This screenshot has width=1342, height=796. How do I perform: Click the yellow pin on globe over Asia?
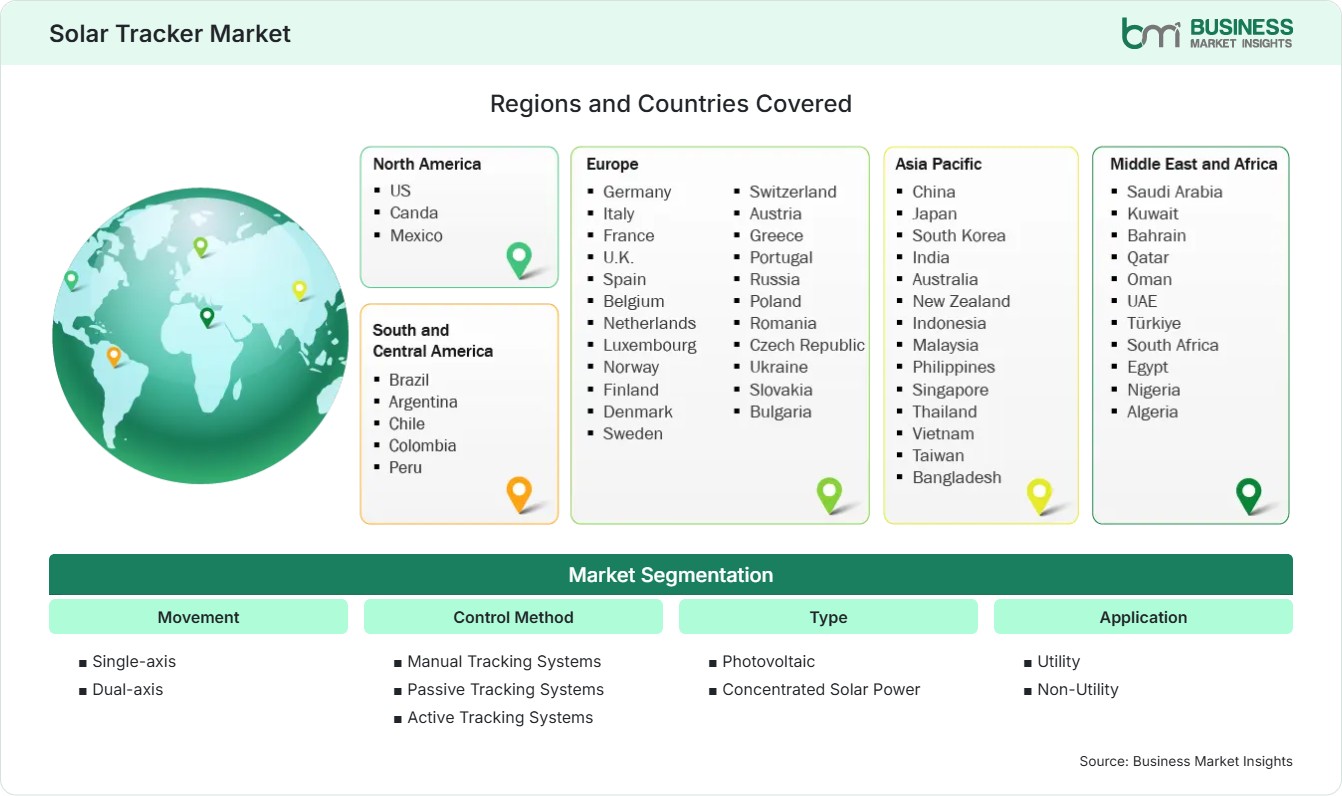coord(299,290)
